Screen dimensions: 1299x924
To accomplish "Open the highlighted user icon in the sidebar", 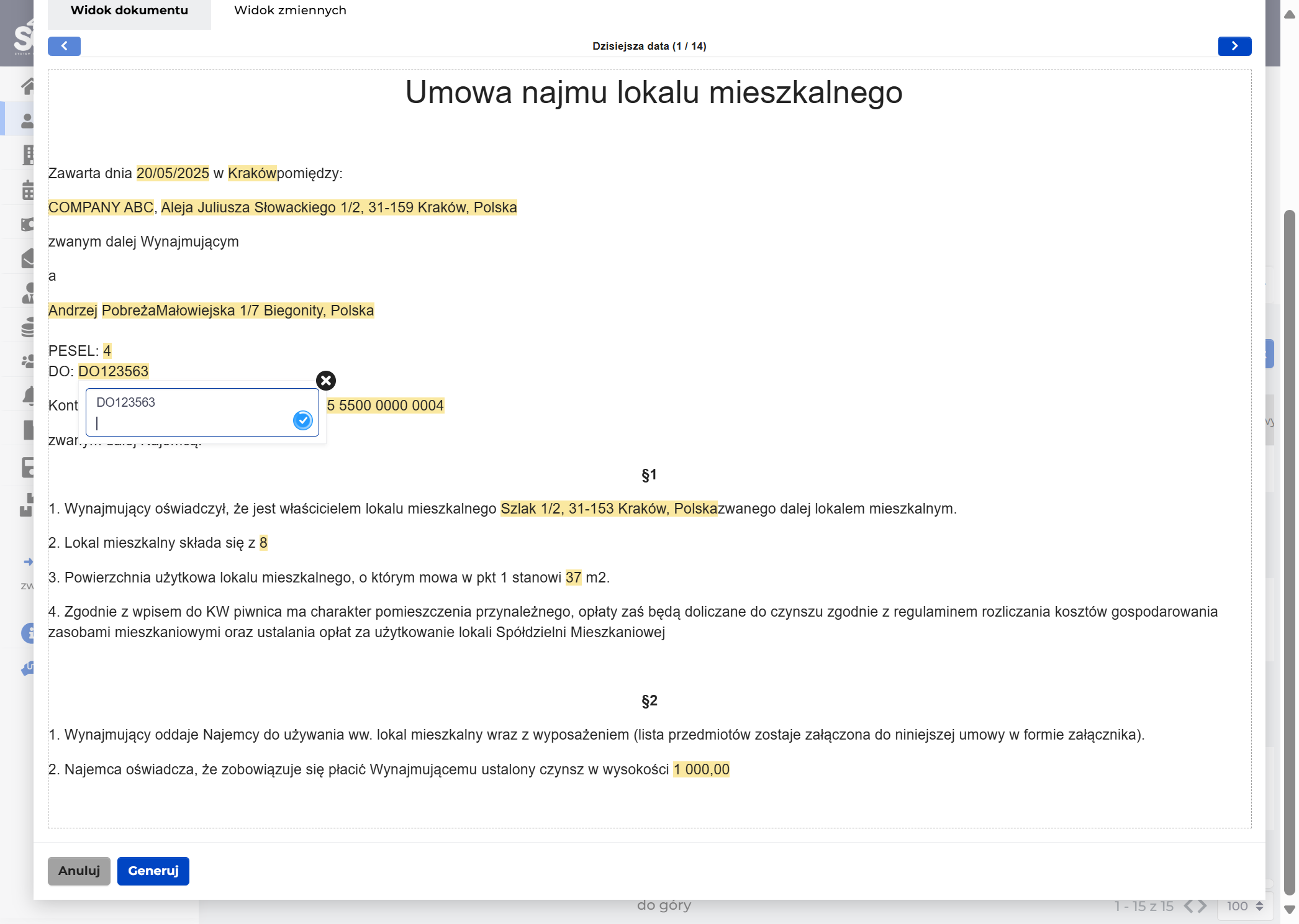I will 28,120.
